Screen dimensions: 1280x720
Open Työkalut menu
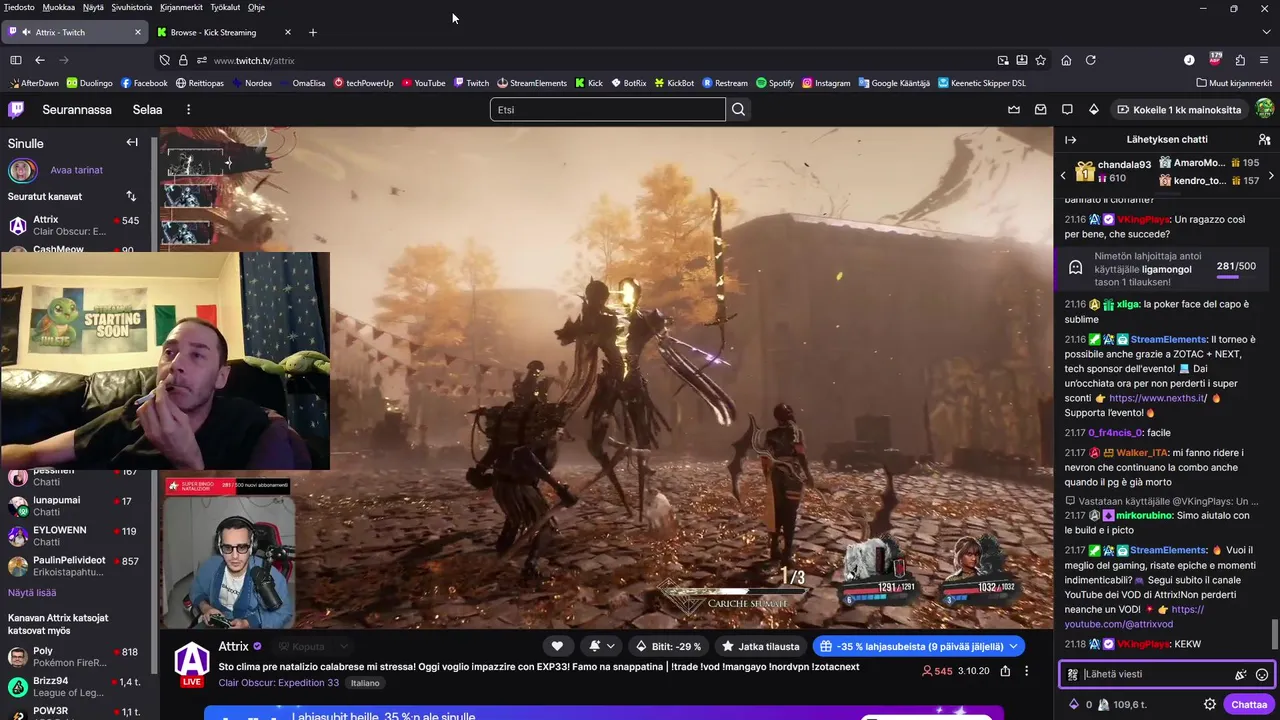pos(225,7)
